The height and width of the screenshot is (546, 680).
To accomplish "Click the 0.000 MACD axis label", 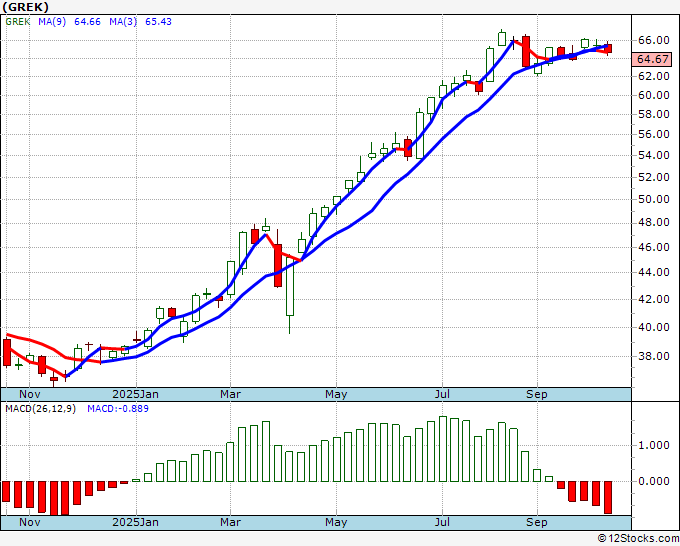I will [654, 481].
